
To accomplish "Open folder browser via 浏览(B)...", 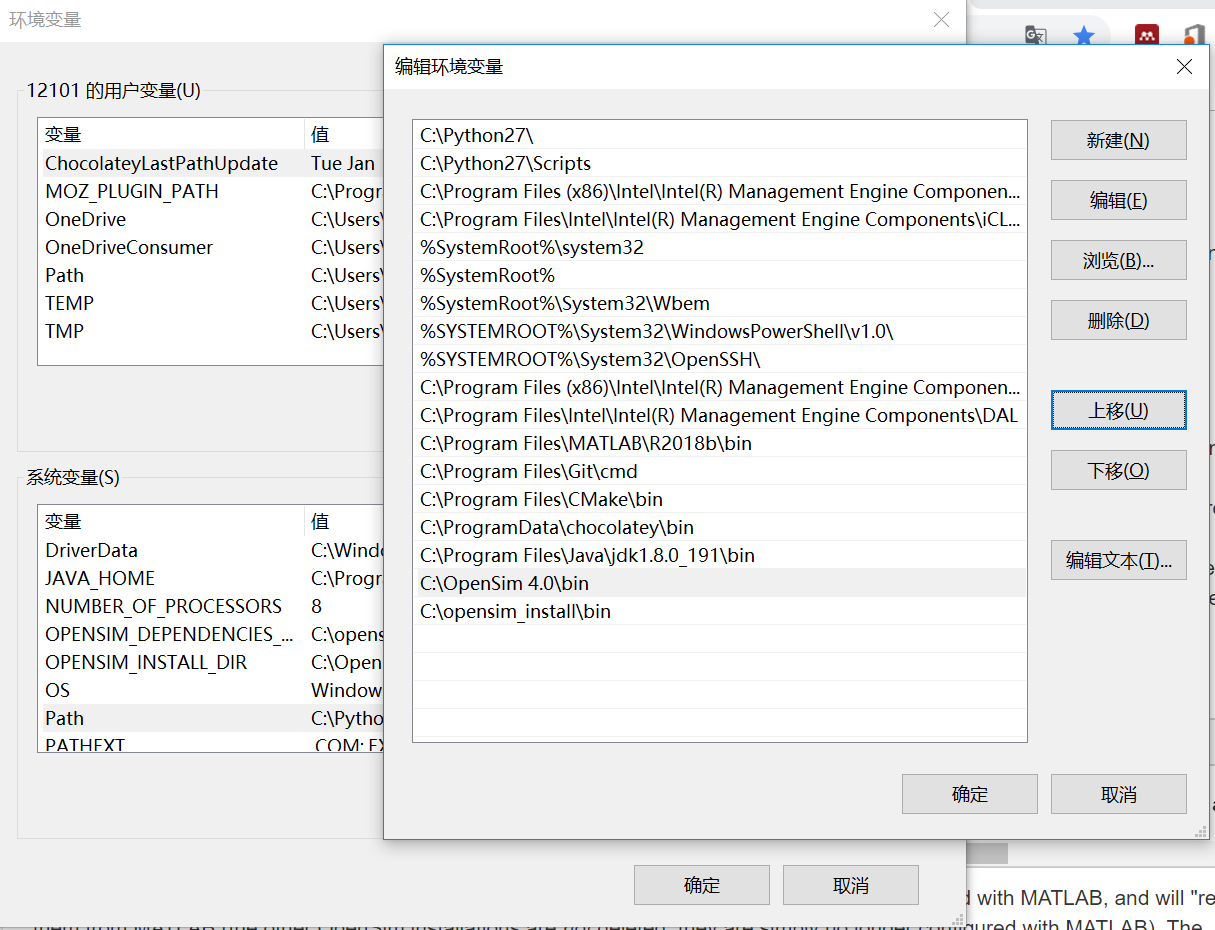I will click(x=1118, y=260).
